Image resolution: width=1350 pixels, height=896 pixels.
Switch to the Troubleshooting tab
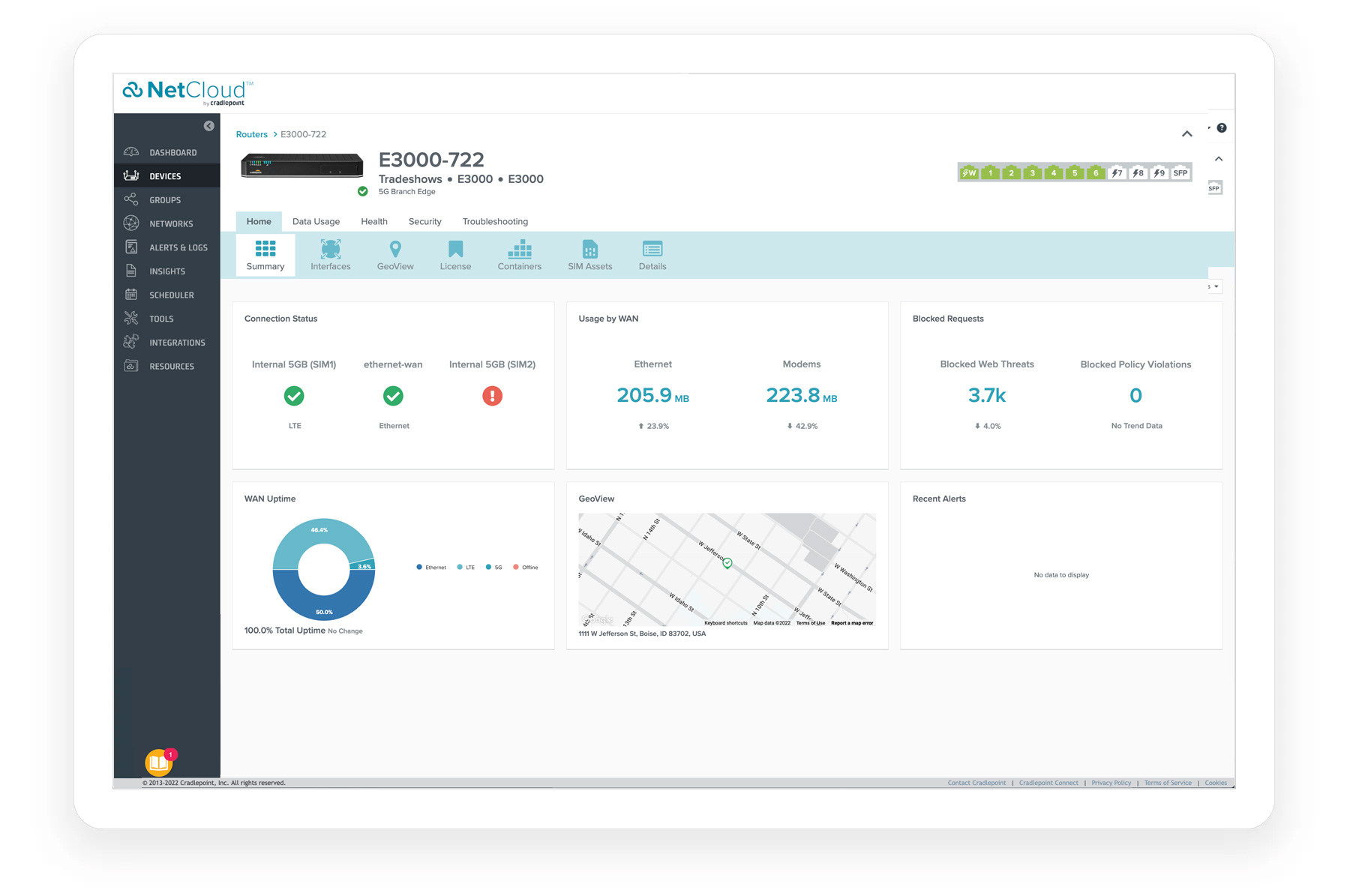[x=495, y=221]
